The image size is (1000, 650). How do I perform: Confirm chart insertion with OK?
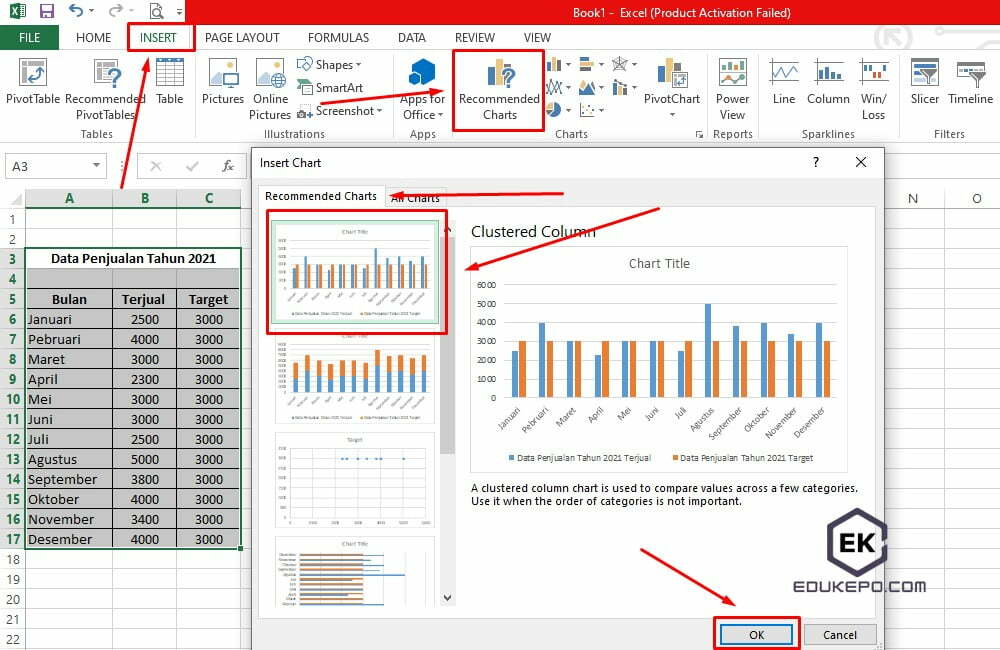pyautogui.click(x=756, y=634)
